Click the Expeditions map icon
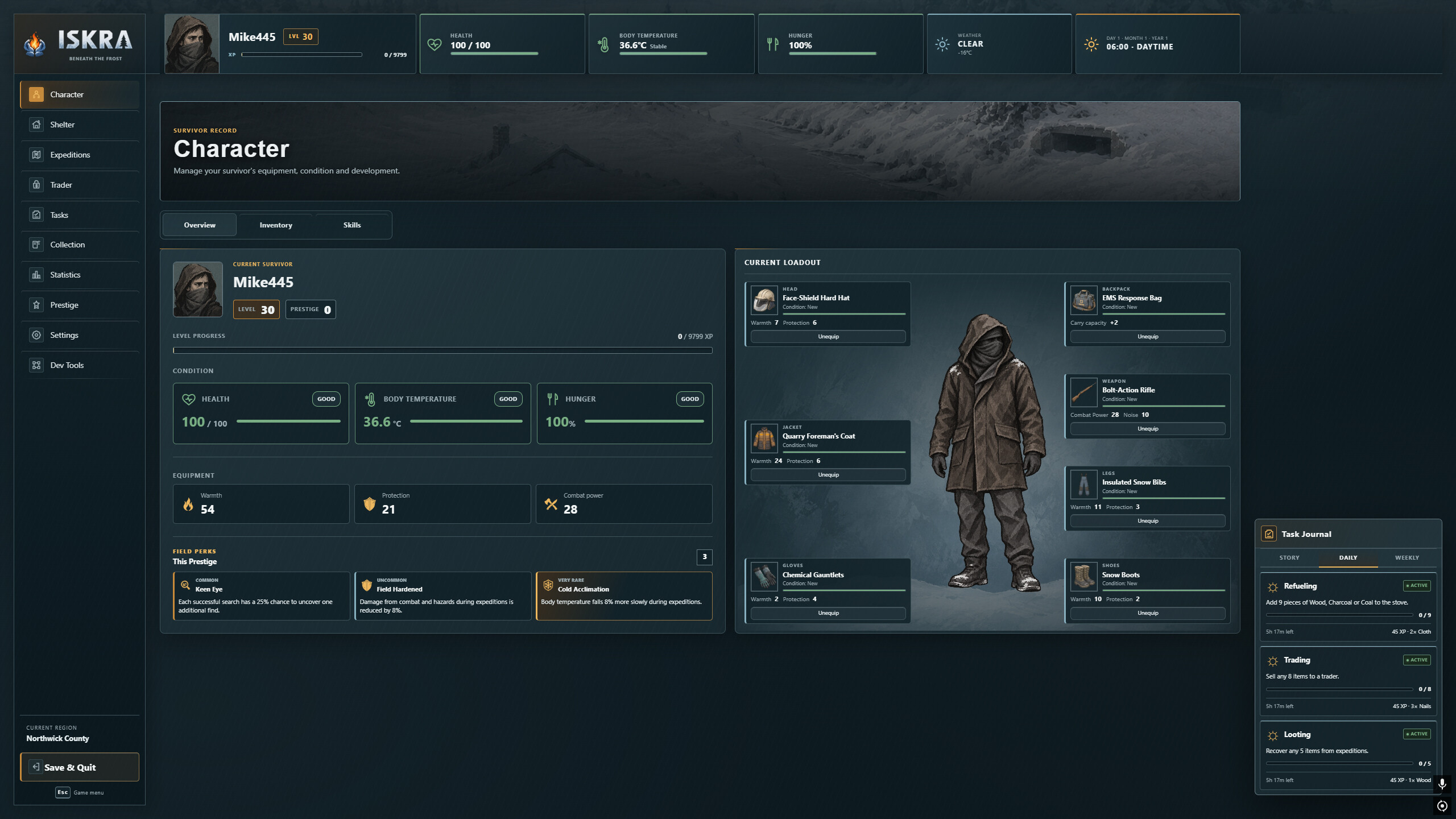The height and width of the screenshot is (819, 1456). (36, 155)
